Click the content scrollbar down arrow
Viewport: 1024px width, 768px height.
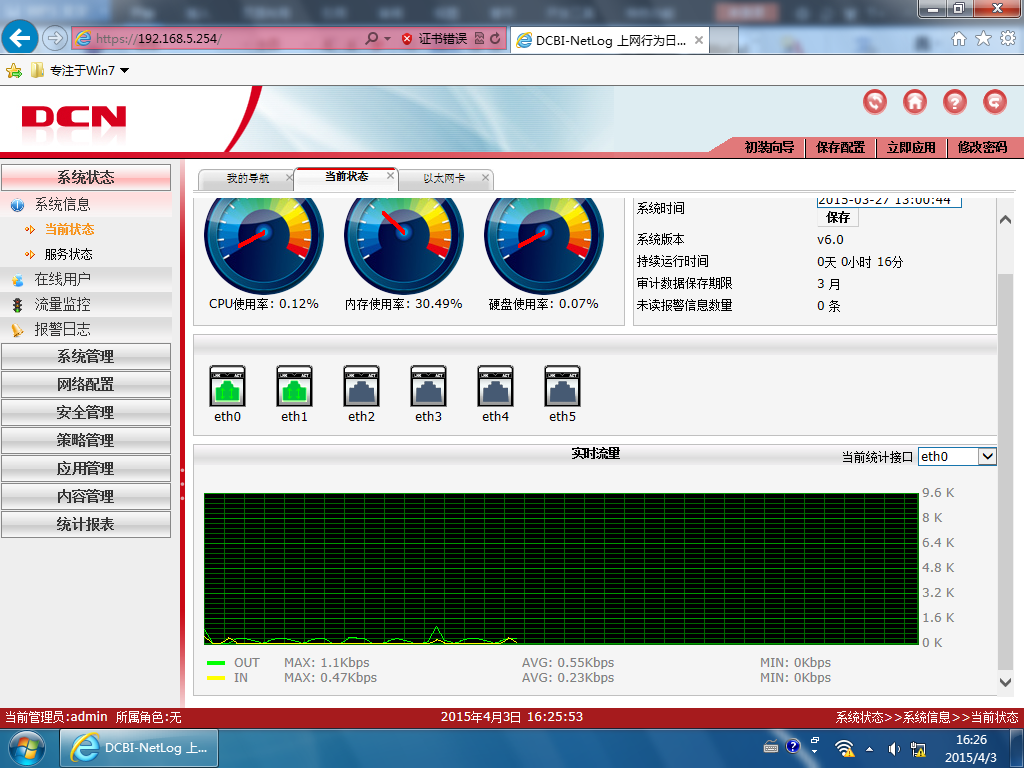[x=1005, y=682]
